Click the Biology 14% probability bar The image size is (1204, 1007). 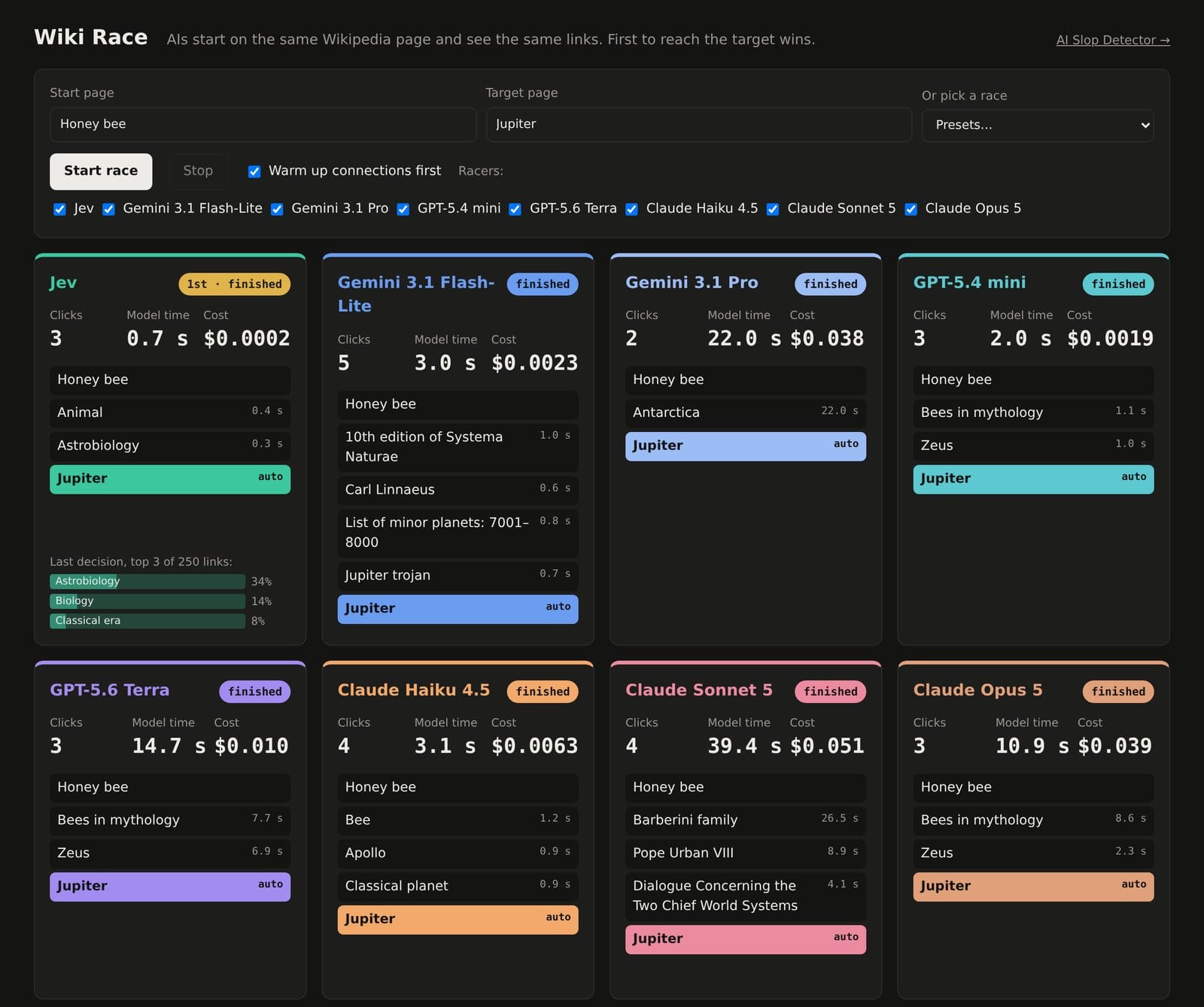tap(147, 601)
